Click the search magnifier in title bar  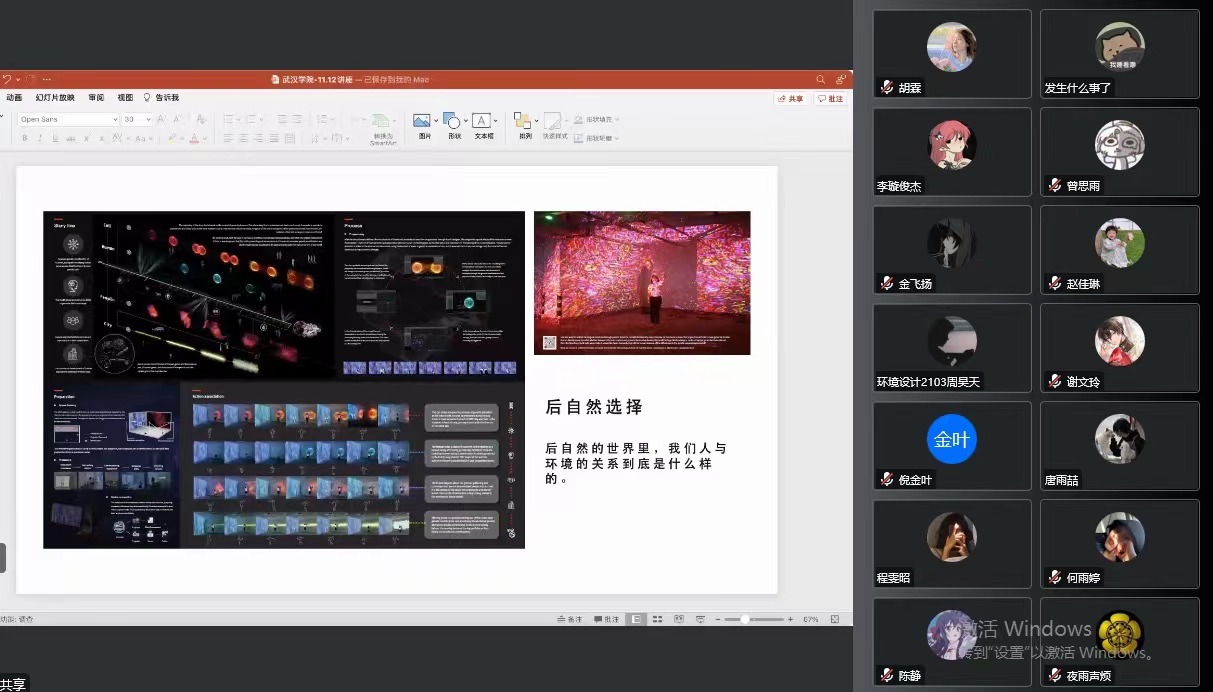(x=821, y=79)
